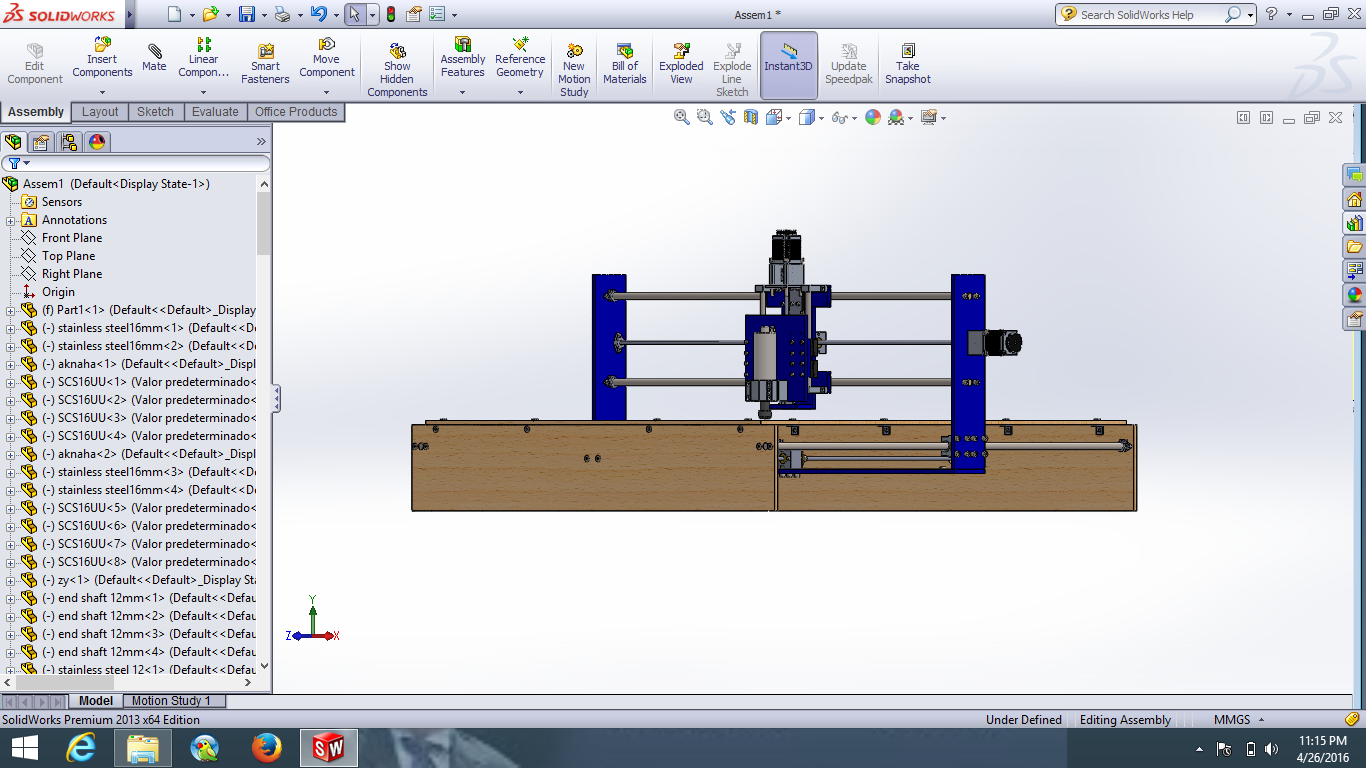Click the Rebuild traffic light icon
1366x768 pixels.
[390, 15]
